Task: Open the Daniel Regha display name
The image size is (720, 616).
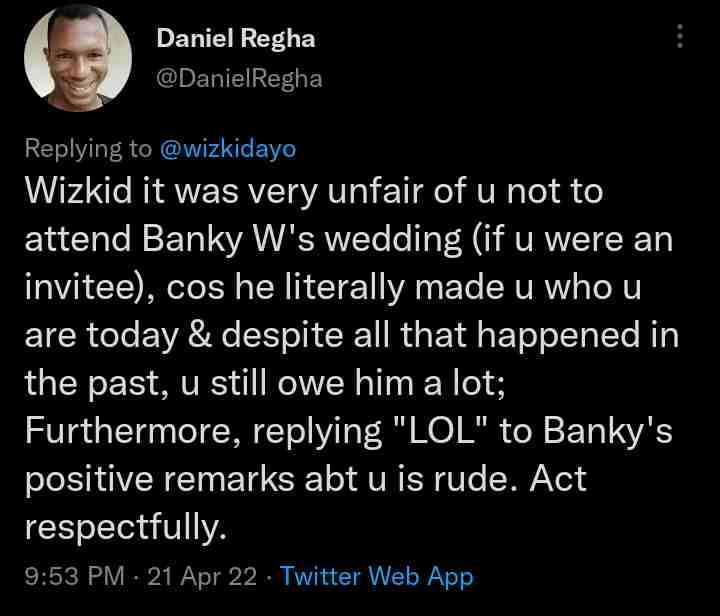Action: click(235, 39)
